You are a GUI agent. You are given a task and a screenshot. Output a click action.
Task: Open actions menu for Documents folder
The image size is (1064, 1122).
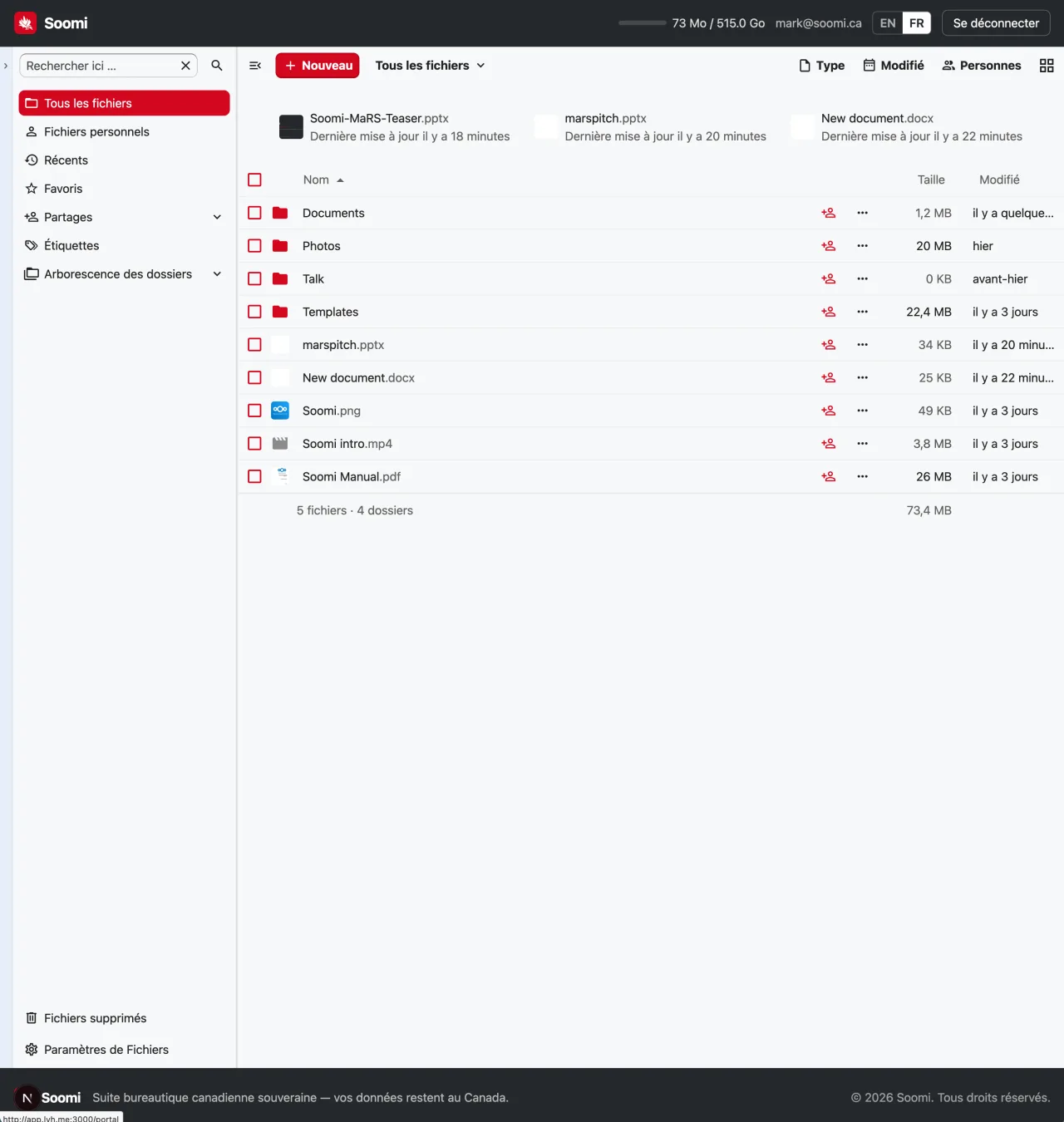863,214
